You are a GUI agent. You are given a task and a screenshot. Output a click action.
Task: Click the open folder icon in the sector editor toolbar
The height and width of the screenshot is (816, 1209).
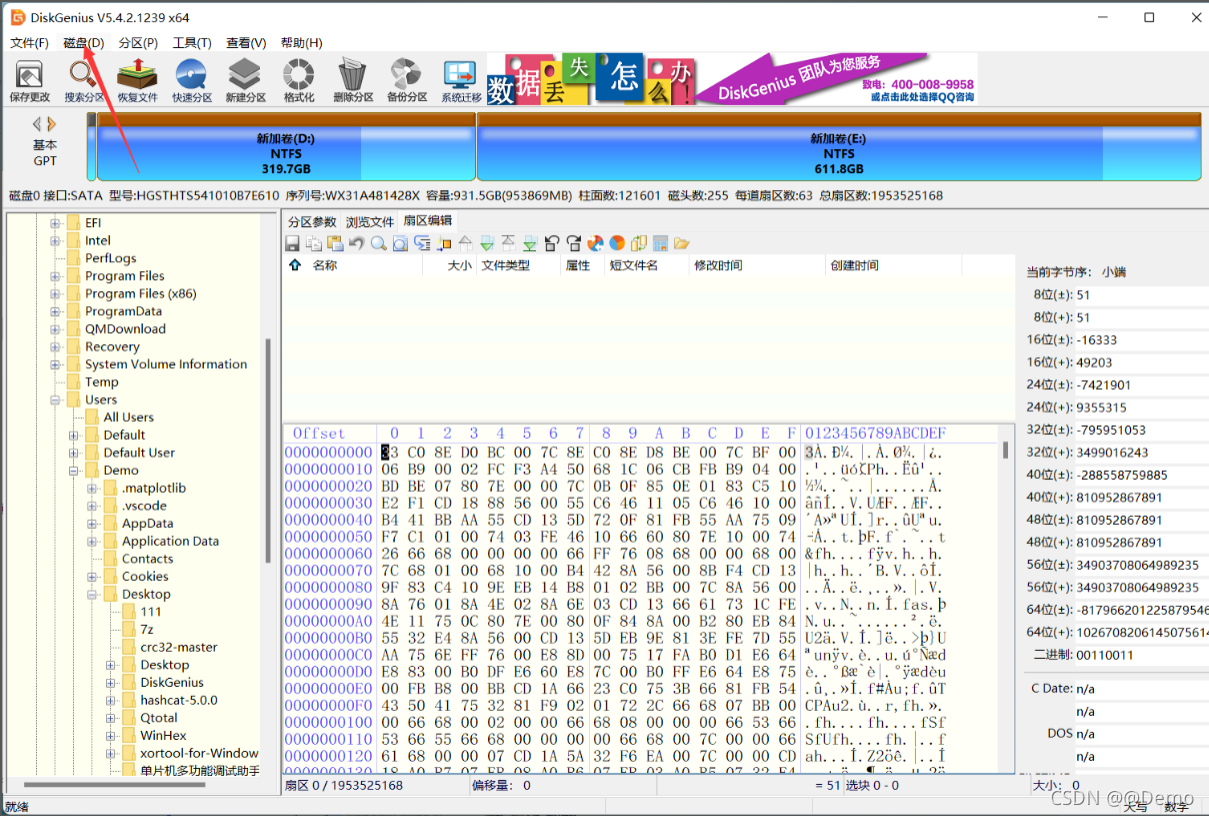682,243
